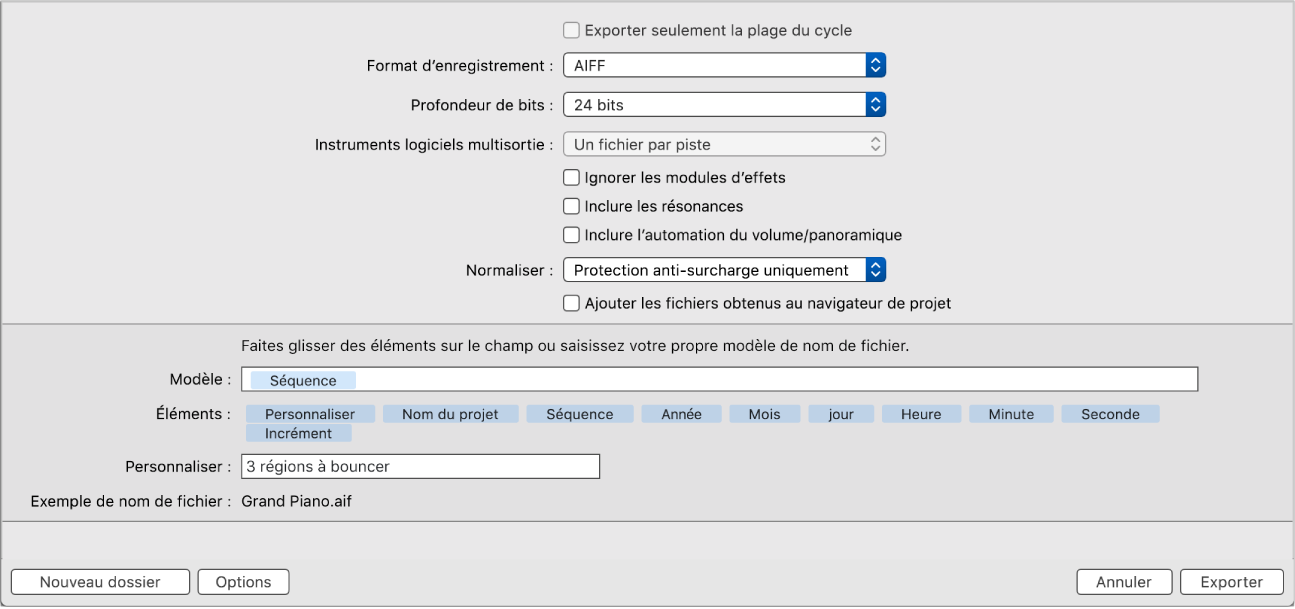Cancel the export with "Annuler"
The width and height of the screenshot is (1295, 609).
(x=1124, y=581)
